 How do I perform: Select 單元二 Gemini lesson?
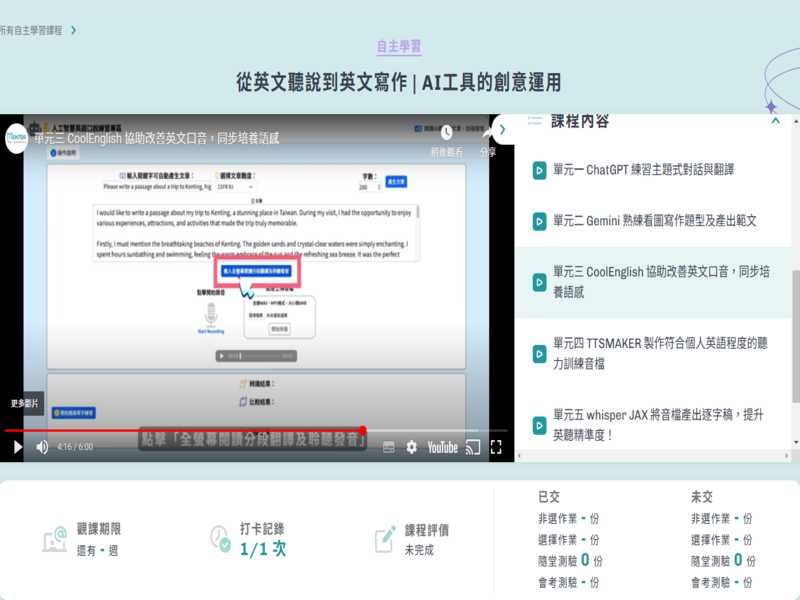(x=645, y=220)
